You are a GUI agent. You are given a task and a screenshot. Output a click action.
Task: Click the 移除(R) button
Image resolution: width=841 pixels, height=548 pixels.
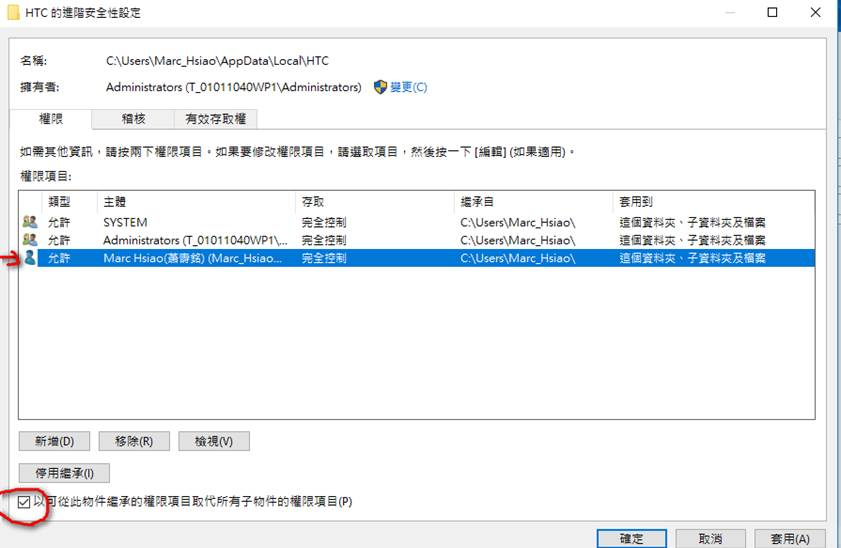(x=134, y=441)
